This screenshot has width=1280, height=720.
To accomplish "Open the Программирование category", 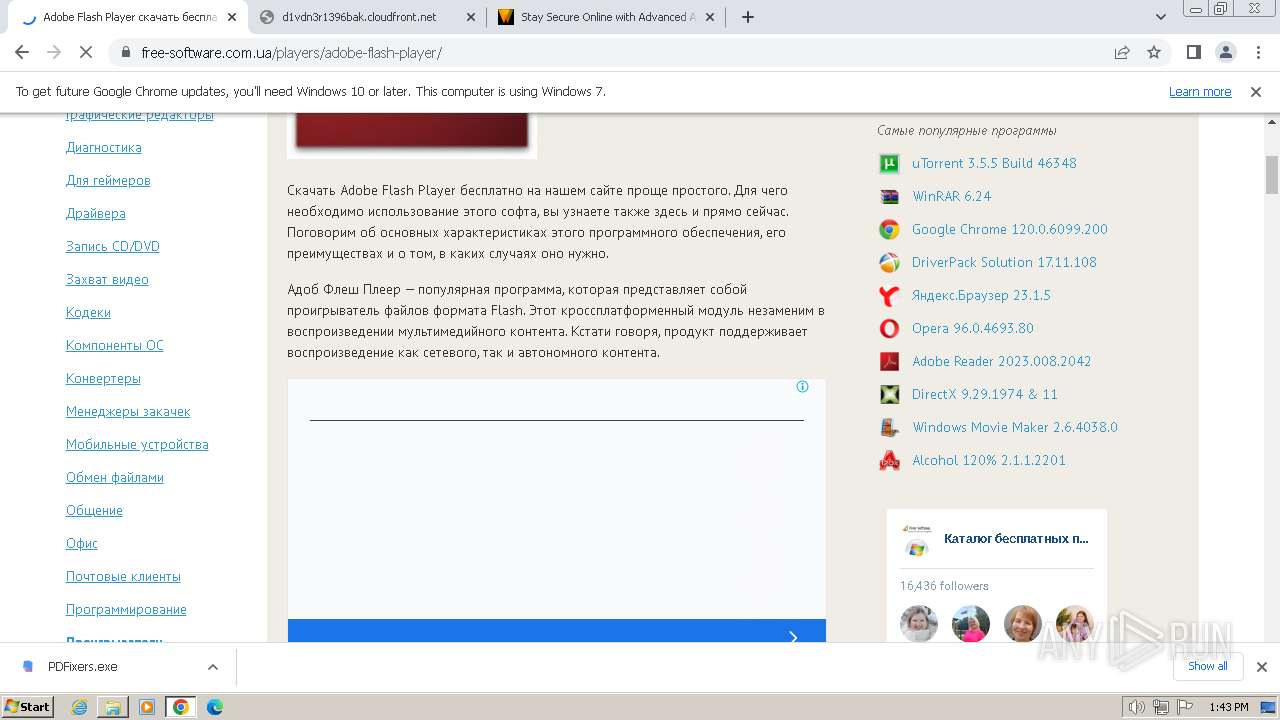I will pos(126,610).
